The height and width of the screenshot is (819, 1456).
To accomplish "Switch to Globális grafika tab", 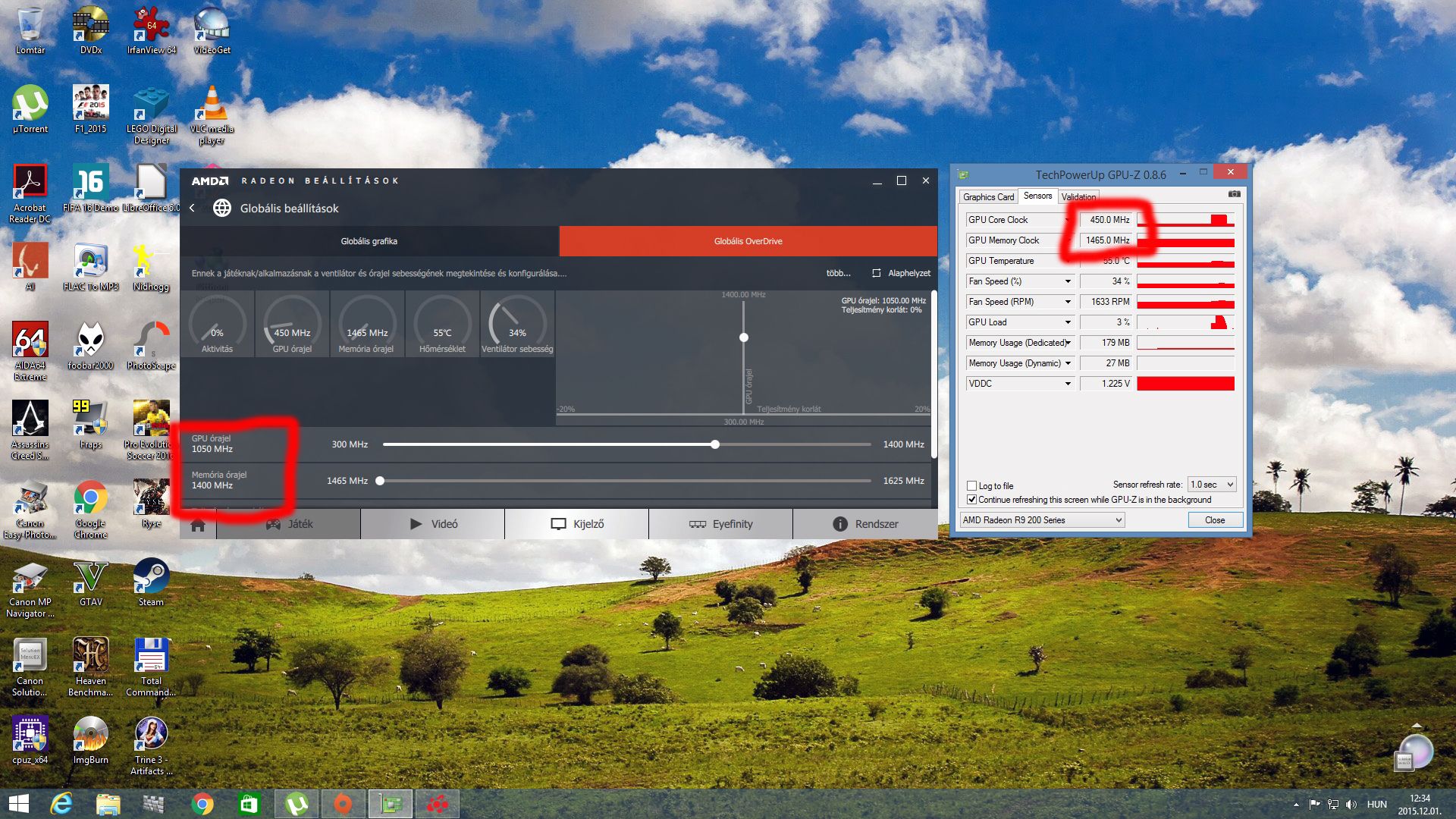I will (369, 241).
